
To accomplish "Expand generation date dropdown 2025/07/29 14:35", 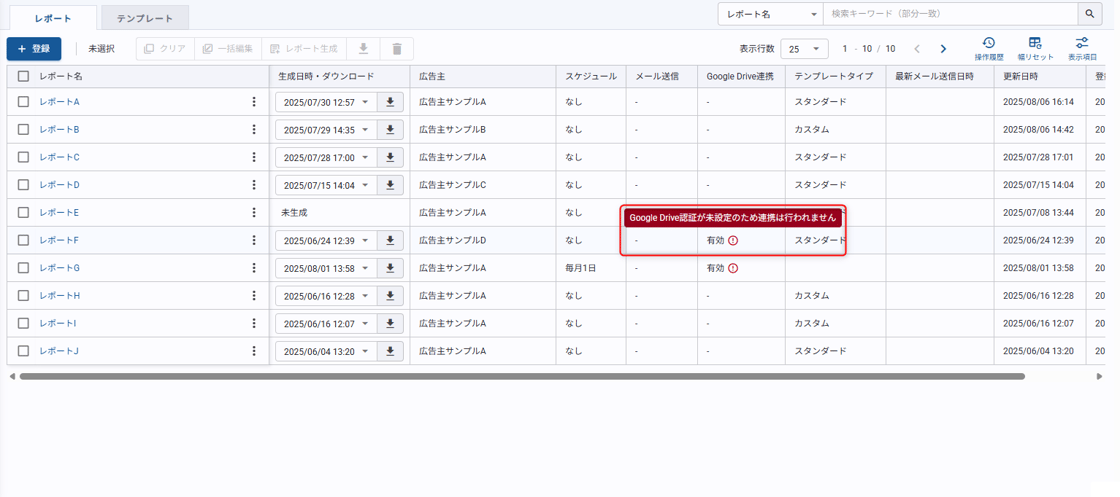I will click(326, 130).
